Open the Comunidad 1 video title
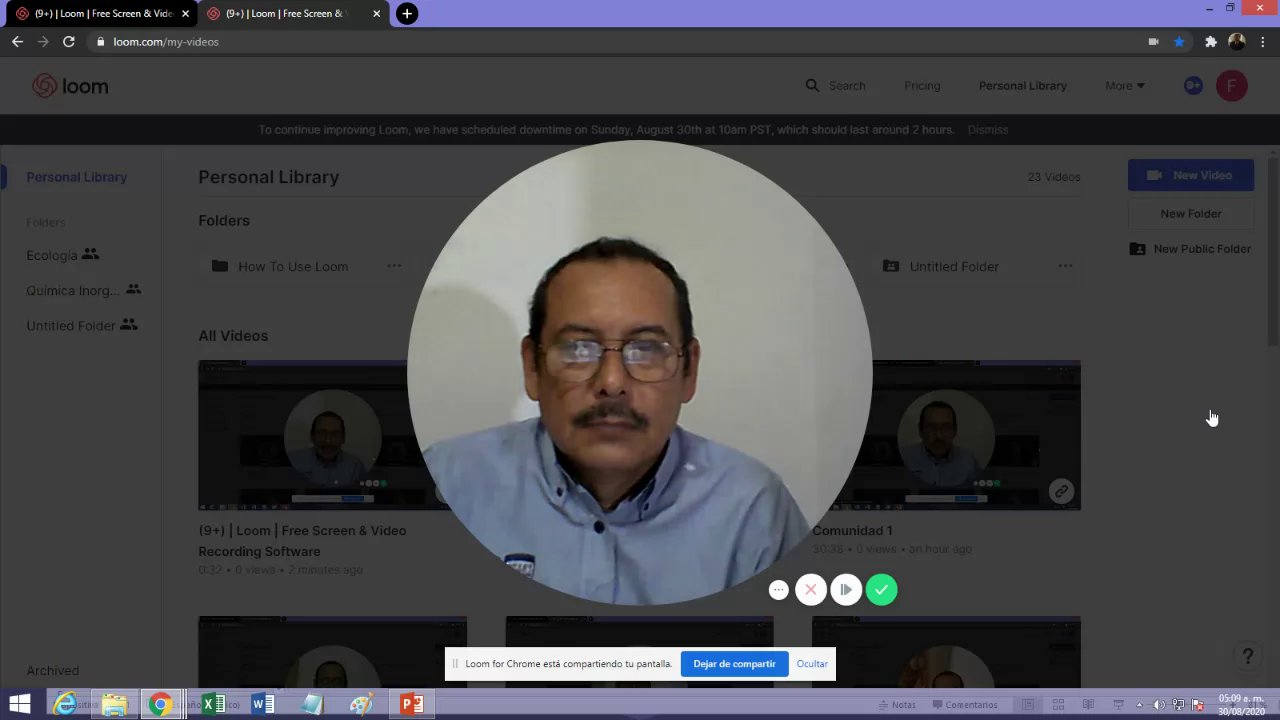The width and height of the screenshot is (1280, 720). pos(852,531)
